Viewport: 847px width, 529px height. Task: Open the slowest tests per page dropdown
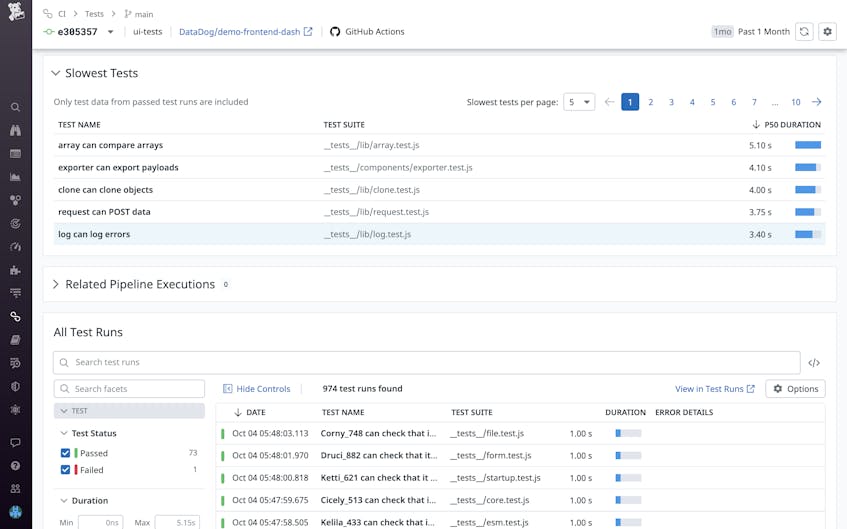(579, 102)
